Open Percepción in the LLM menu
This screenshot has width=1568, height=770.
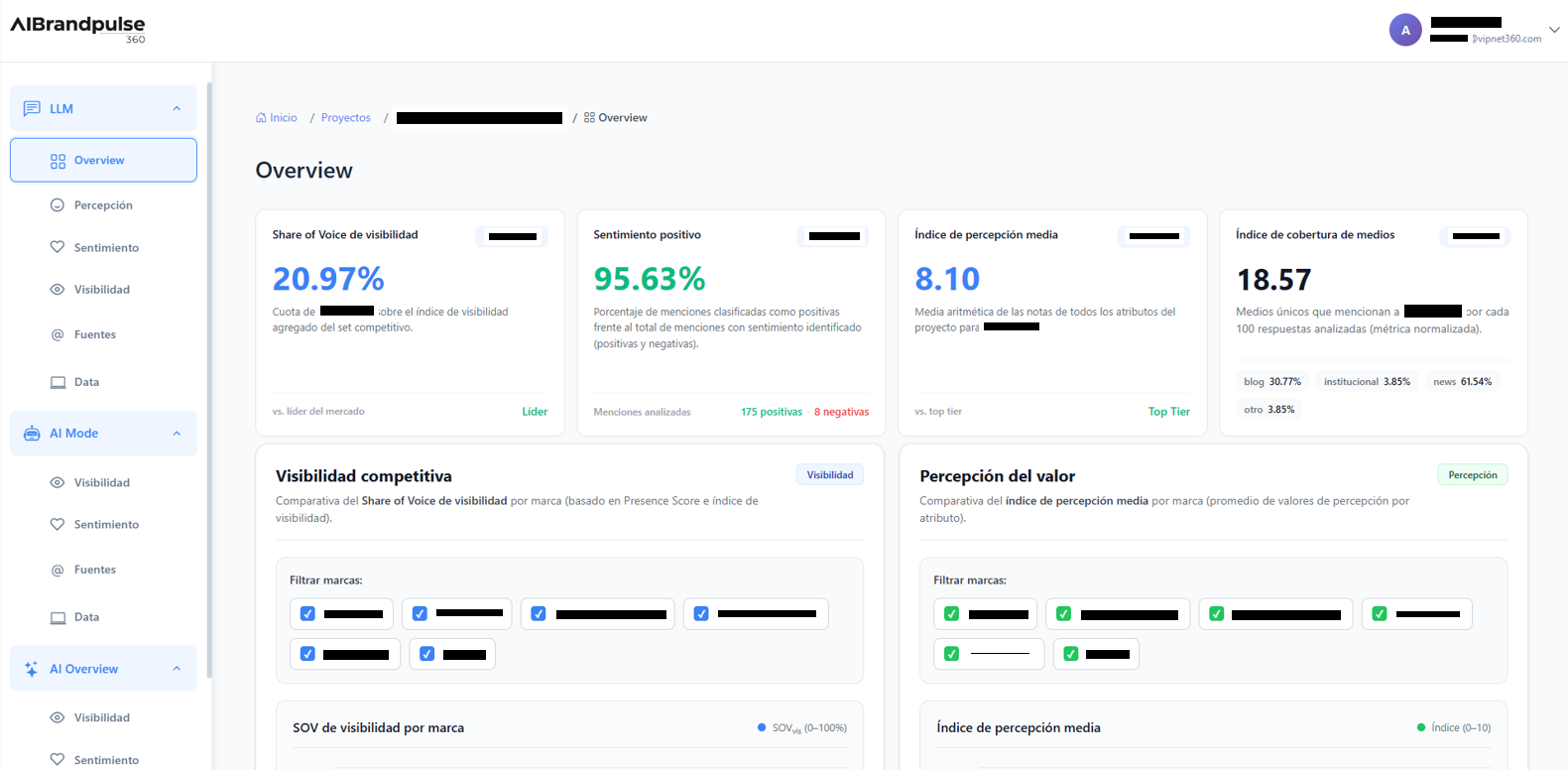103,205
